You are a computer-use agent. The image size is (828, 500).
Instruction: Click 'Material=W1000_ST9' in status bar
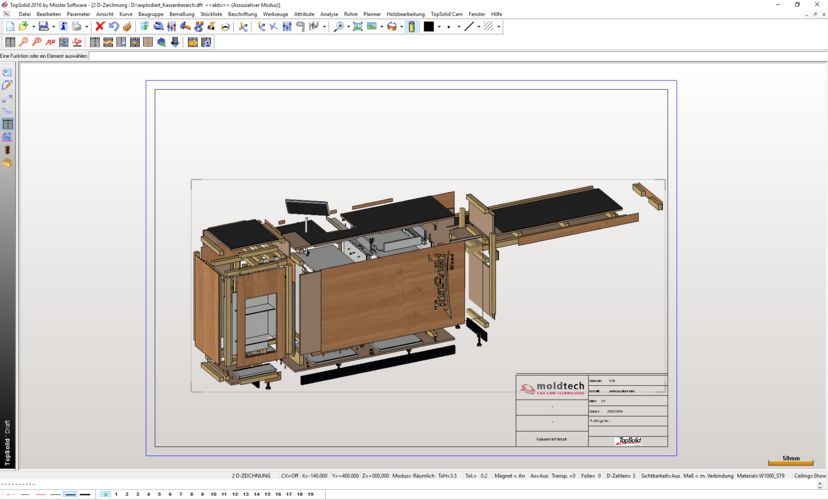coord(761,476)
